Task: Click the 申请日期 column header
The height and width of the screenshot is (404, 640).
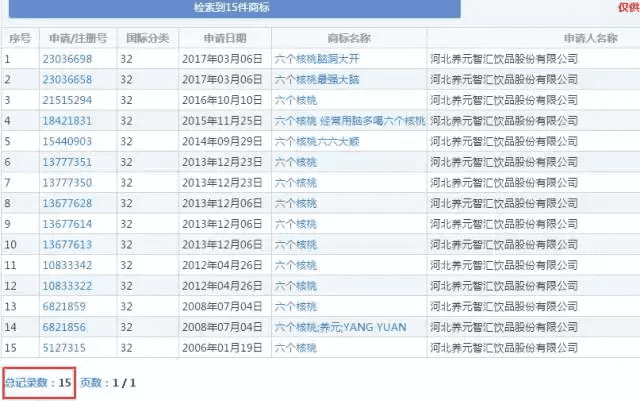Action: [x=225, y=38]
